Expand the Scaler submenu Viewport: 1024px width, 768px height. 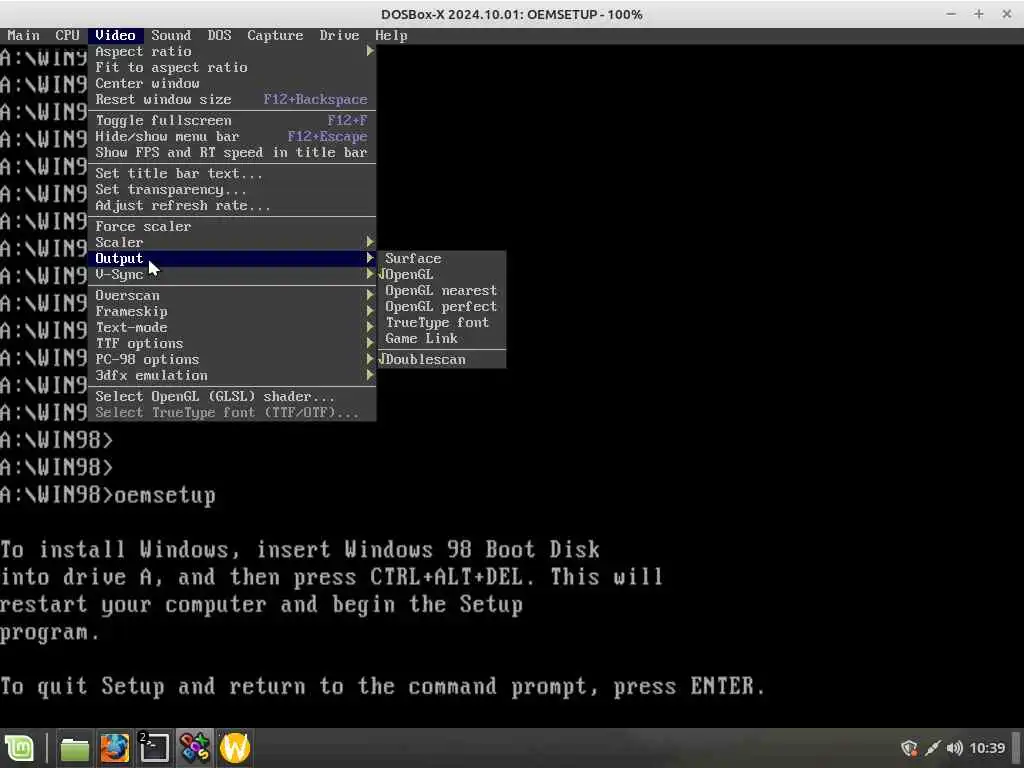coord(232,242)
